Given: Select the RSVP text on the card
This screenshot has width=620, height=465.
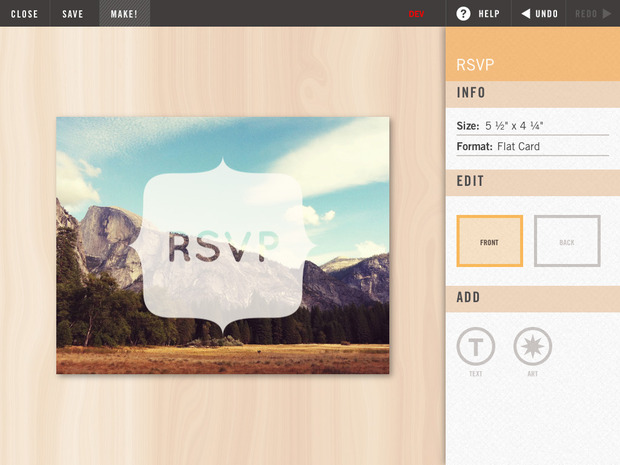Looking at the screenshot, I should coord(223,247).
